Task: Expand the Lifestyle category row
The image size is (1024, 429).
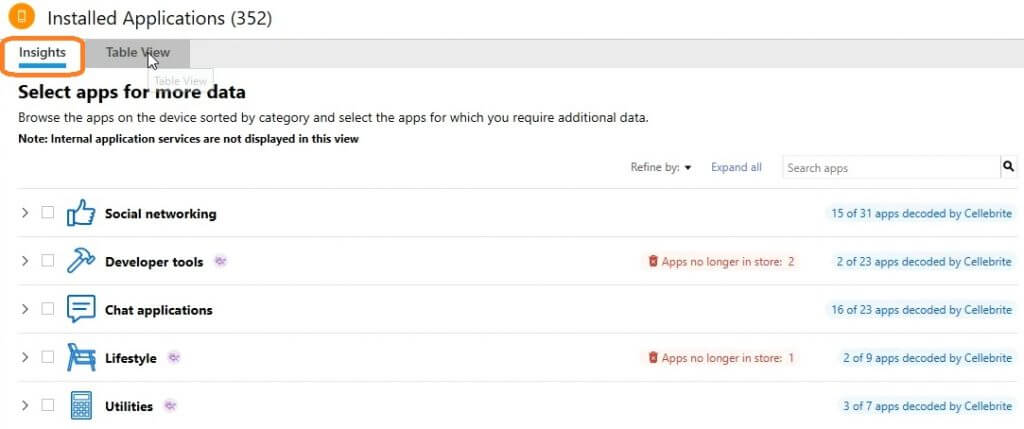Action: (25, 357)
